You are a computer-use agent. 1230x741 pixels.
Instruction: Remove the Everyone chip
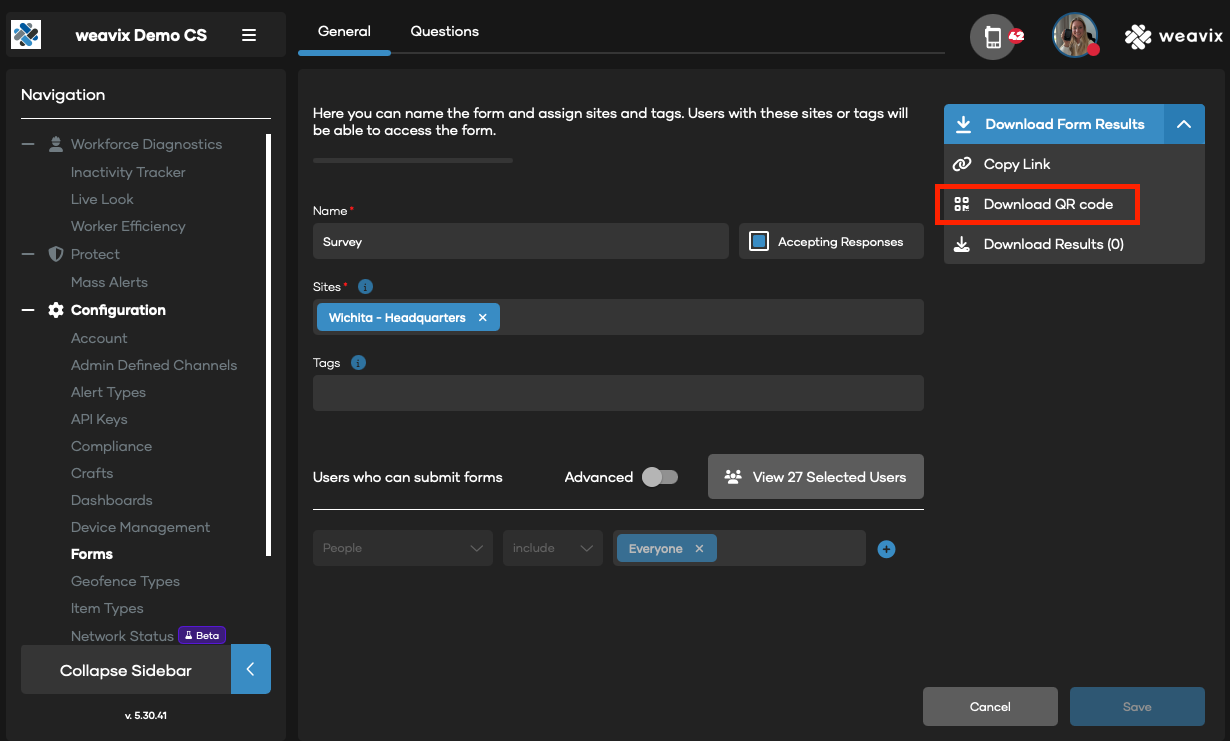pos(699,549)
